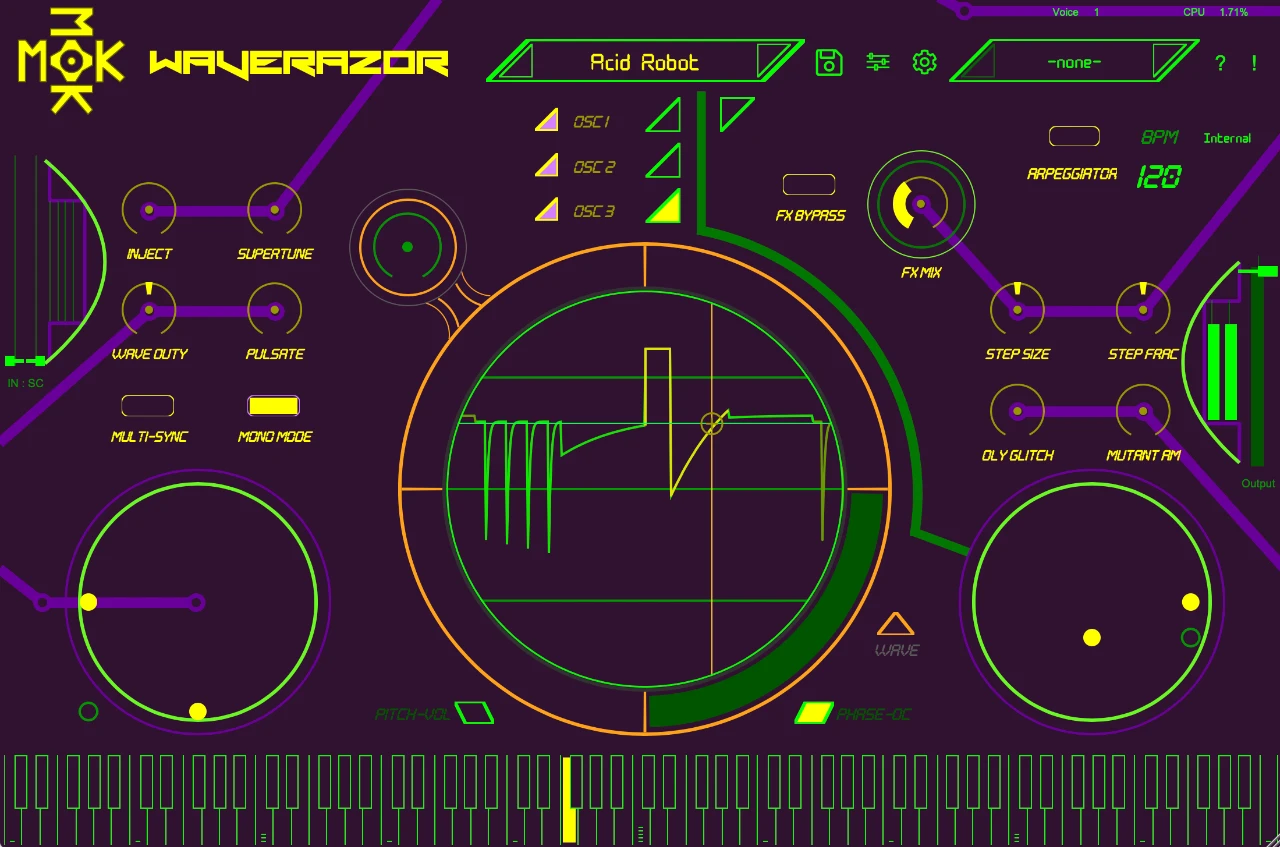Toggle the PITCH-VOL parallelogram switch
This screenshot has height=847, width=1280.
[474, 713]
